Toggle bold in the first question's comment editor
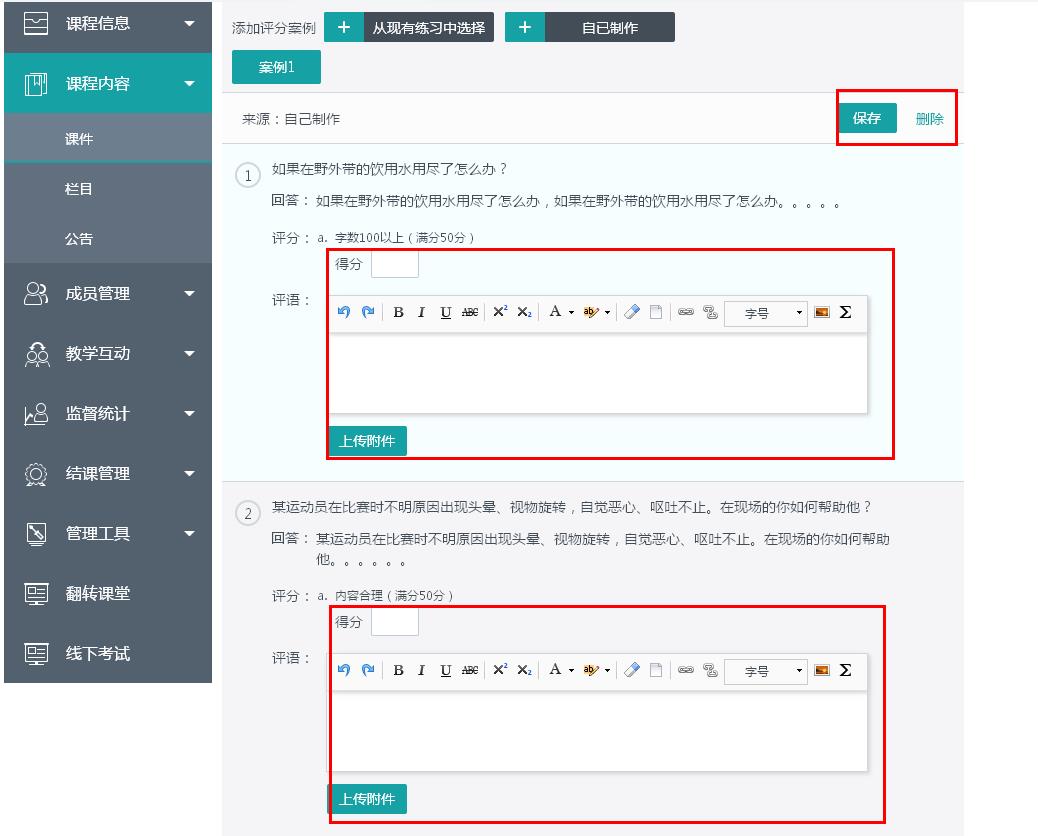 [x=398, y=312]
